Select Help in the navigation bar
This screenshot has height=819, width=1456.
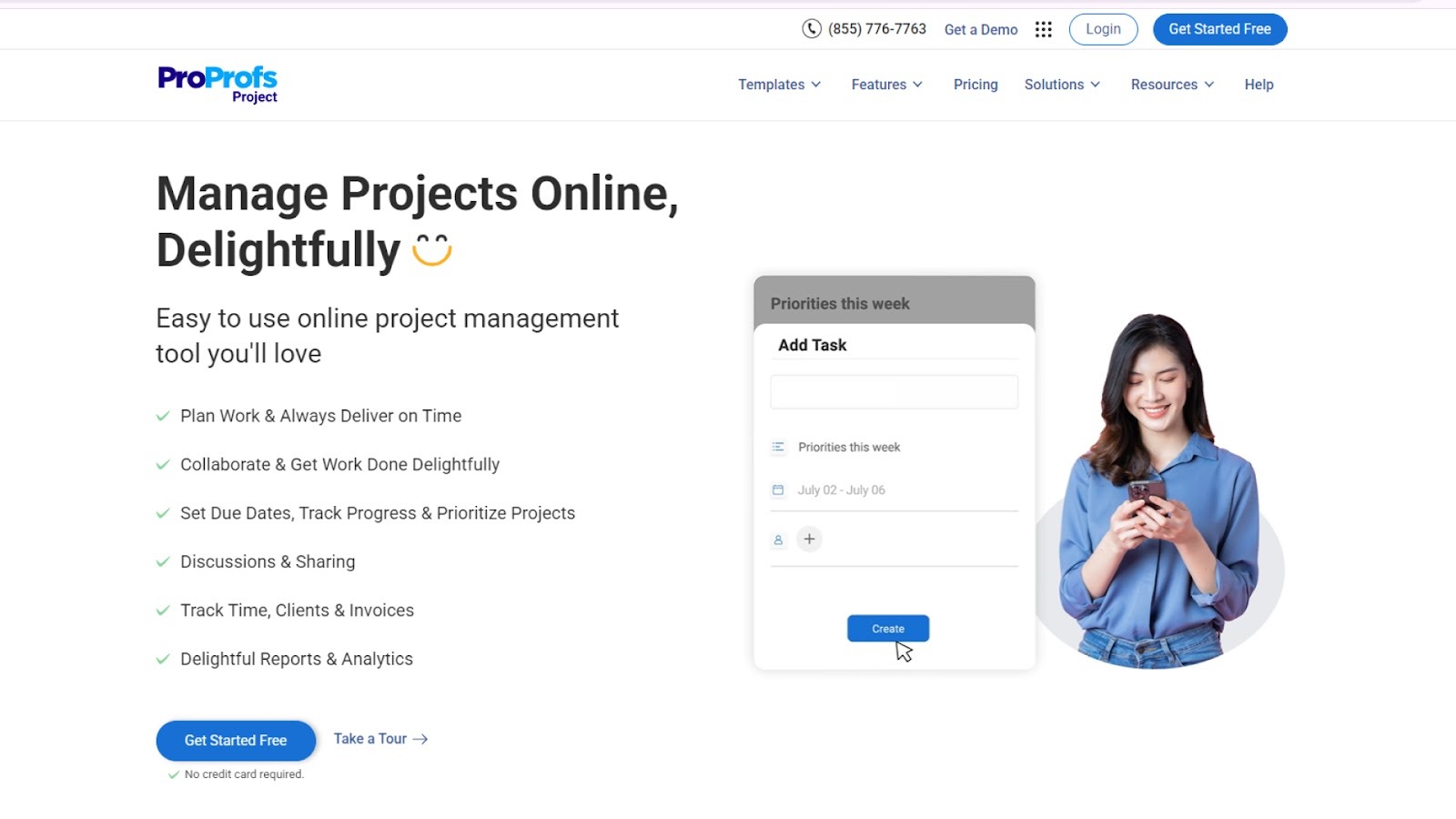pyautogui.click(x=1259, y=84)
